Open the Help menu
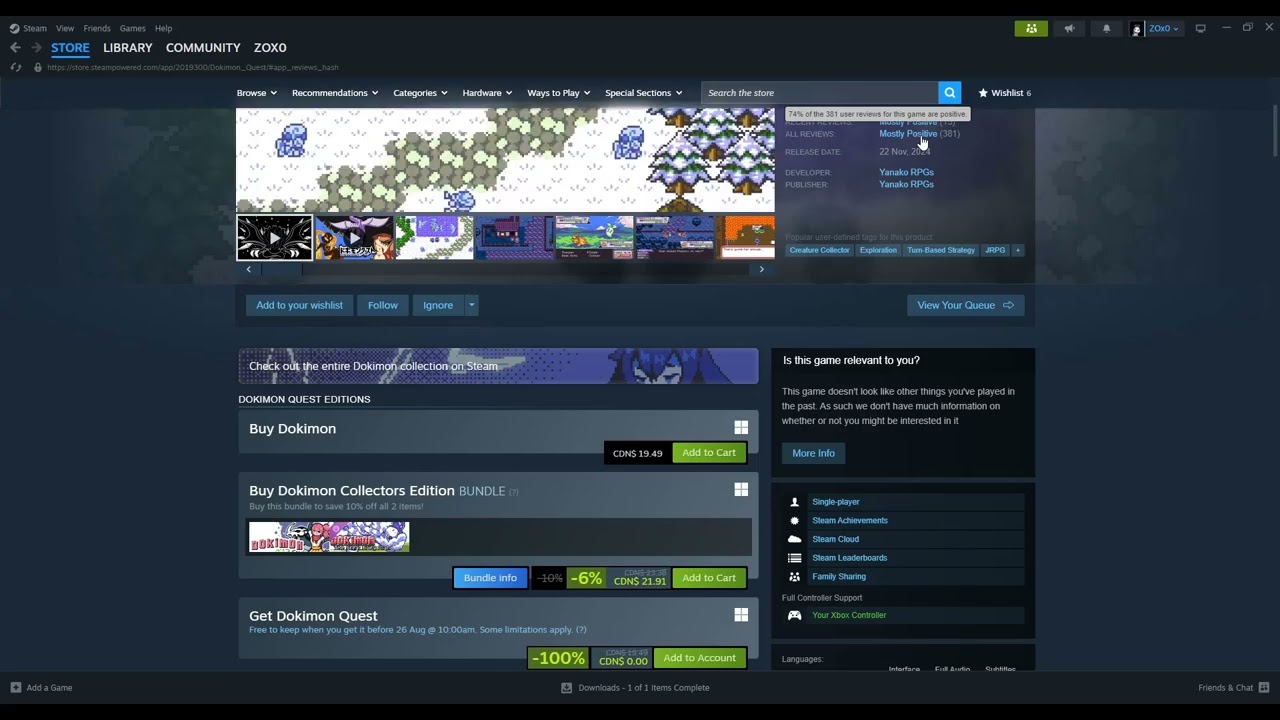Image resolution: width=1280 pixels, height=720 pixels. [x=163, y=28]
